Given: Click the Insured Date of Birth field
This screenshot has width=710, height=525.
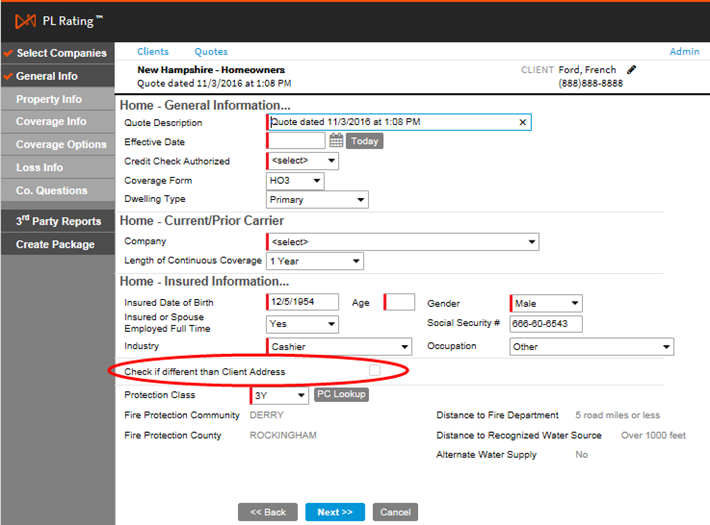Looking at the screenshot, I should [304, 303].
